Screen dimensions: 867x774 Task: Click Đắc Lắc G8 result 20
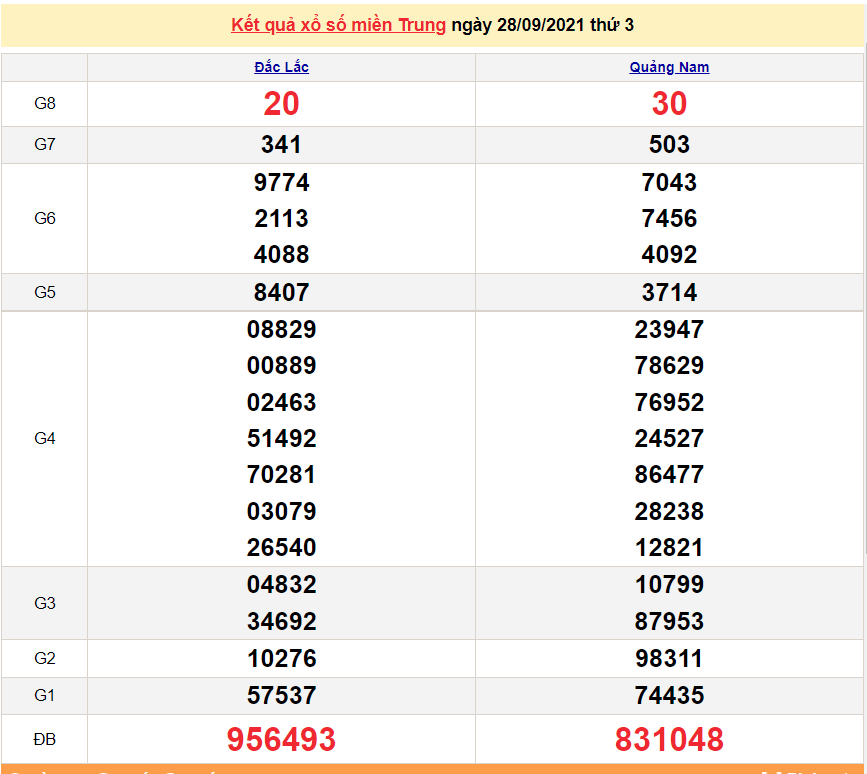coord(281,103)
